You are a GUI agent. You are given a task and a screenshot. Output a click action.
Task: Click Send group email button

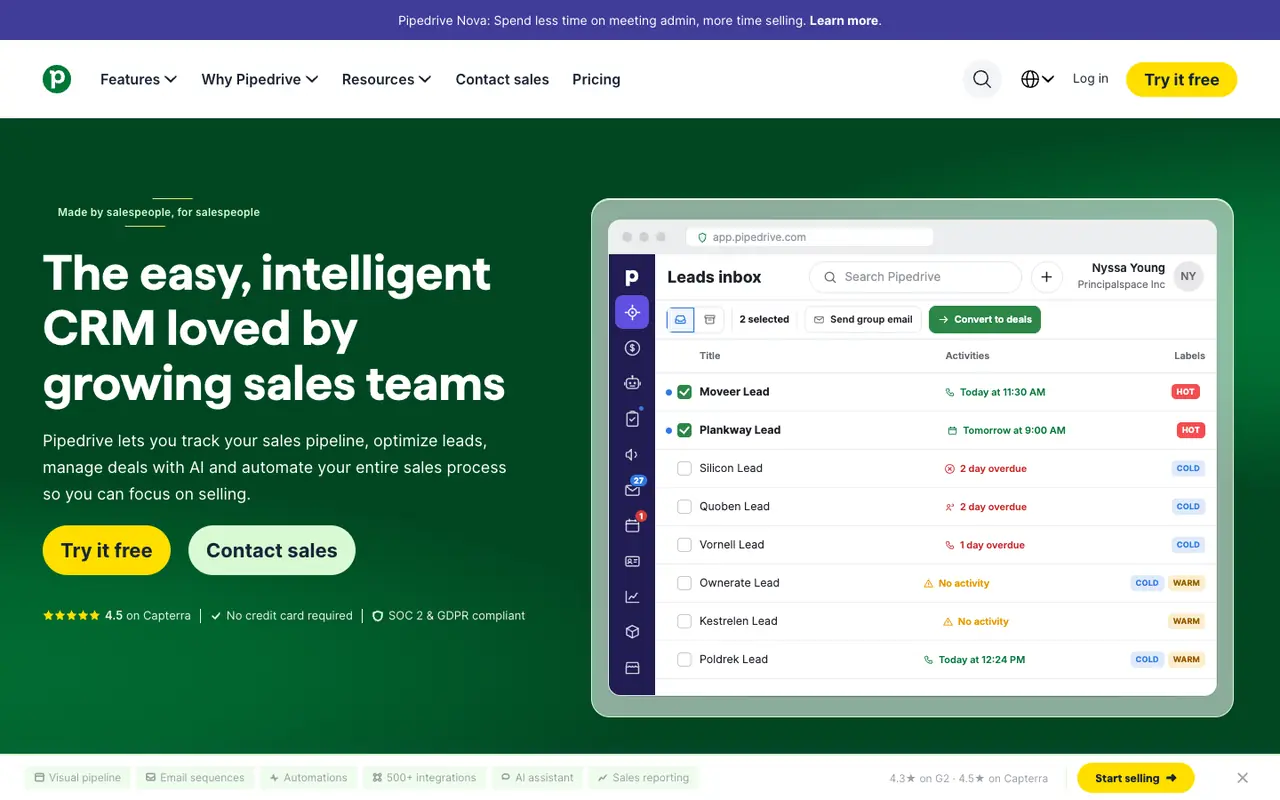pos(863,320)
